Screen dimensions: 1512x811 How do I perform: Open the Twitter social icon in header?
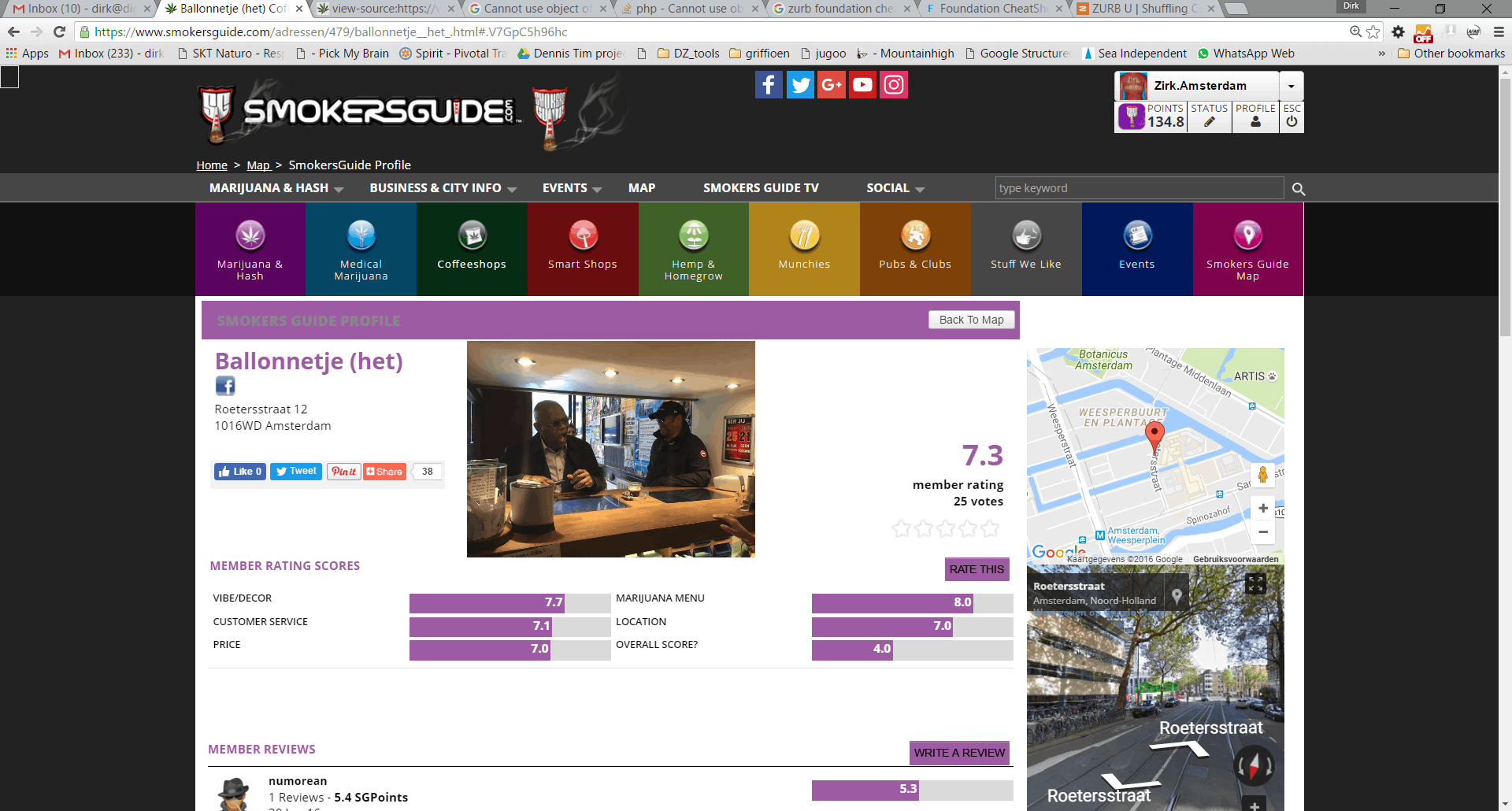800,84
